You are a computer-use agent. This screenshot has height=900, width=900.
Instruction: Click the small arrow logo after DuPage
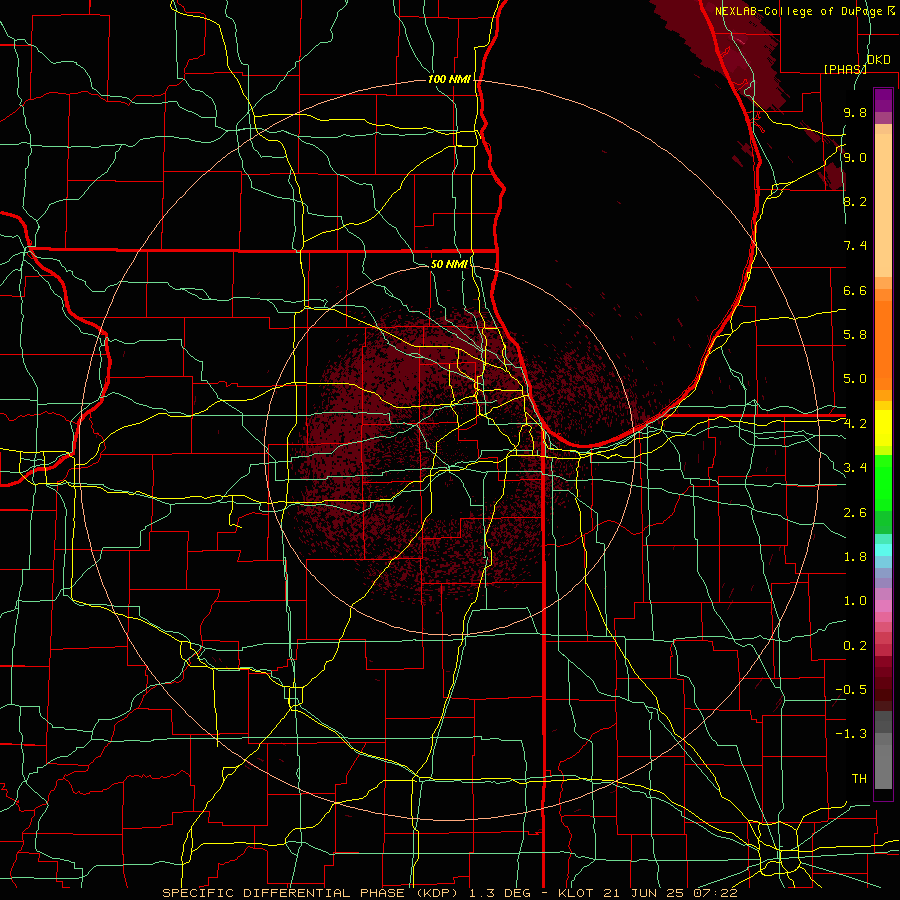(890, 11)
